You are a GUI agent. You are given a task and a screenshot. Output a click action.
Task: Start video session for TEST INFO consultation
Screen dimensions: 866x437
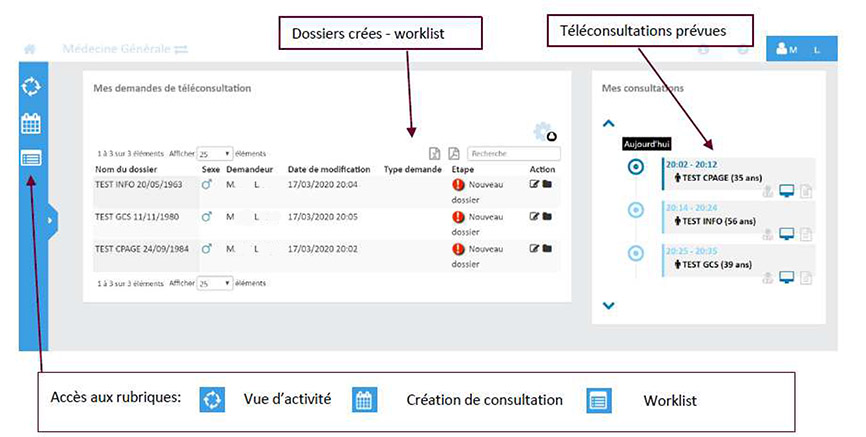[x=786, y=234]
